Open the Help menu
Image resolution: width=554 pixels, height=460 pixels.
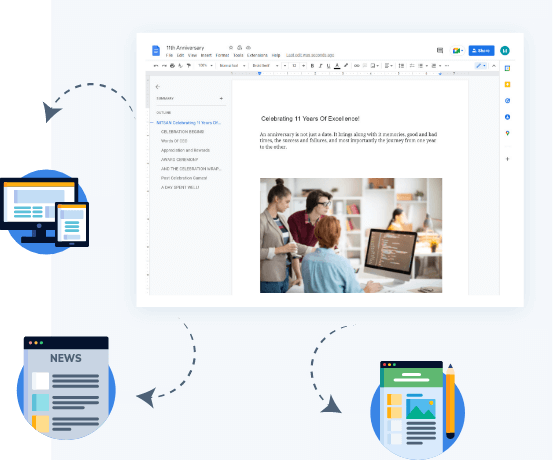click(276, 55)
